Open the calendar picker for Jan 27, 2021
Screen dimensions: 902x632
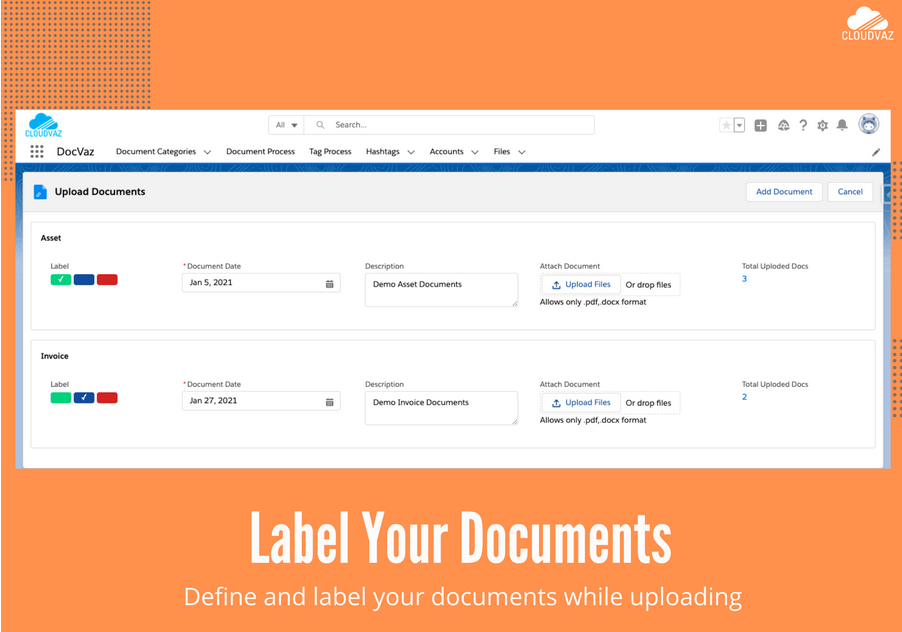point(330,401)
